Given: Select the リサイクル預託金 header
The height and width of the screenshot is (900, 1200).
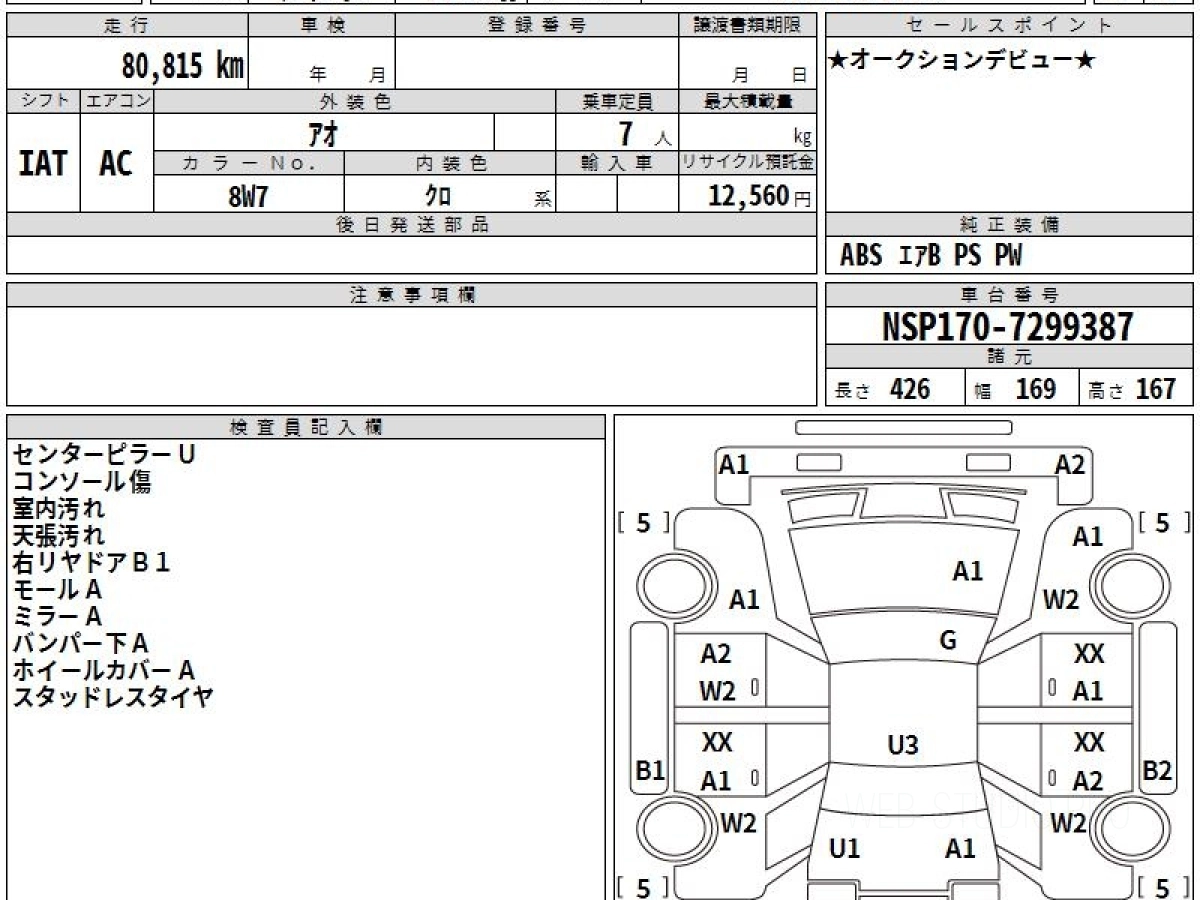Looking at the screenshot, I should [748, 163].
